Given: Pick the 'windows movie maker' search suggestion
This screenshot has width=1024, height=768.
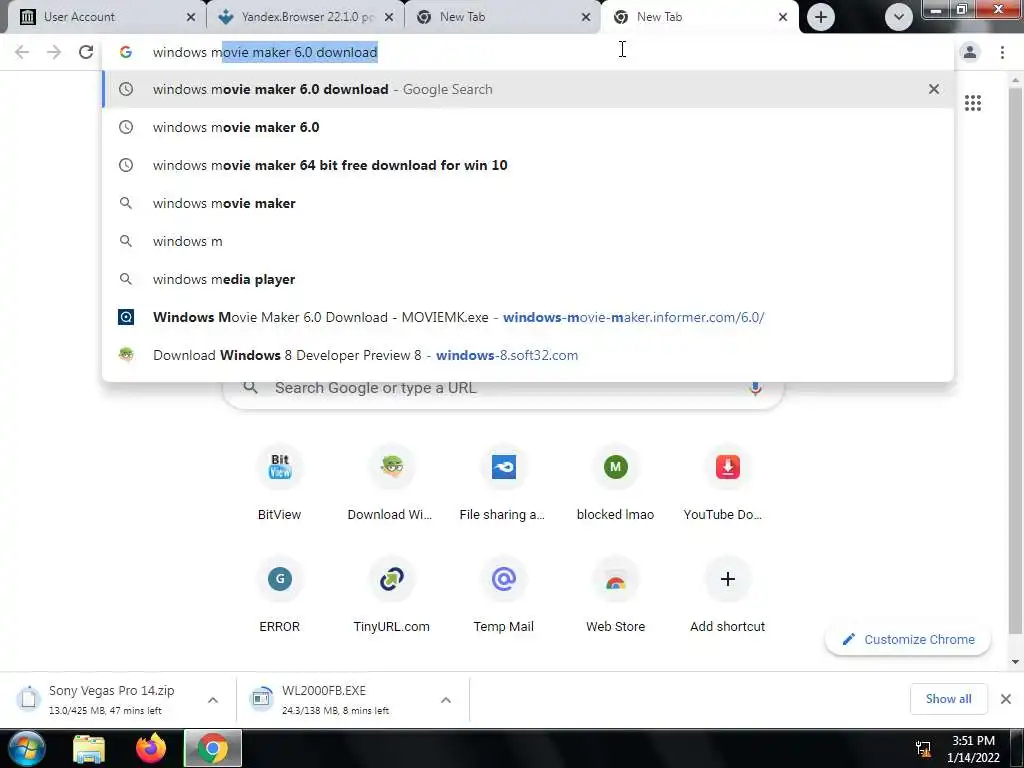Looking at the screenshot, I should coord(528,203).
